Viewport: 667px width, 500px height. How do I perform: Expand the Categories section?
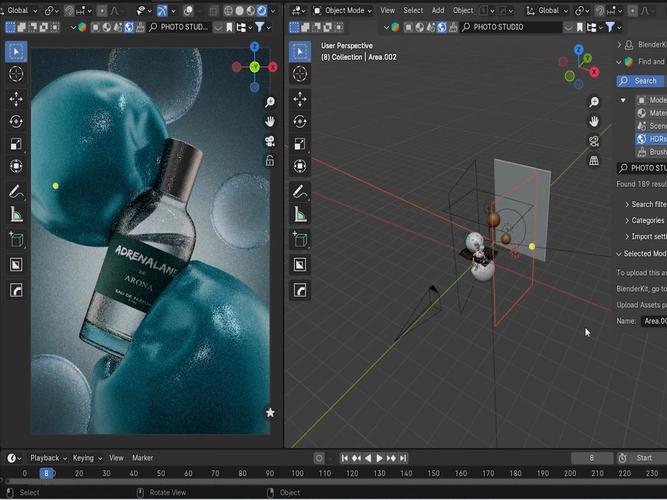(x=645, y=220)
